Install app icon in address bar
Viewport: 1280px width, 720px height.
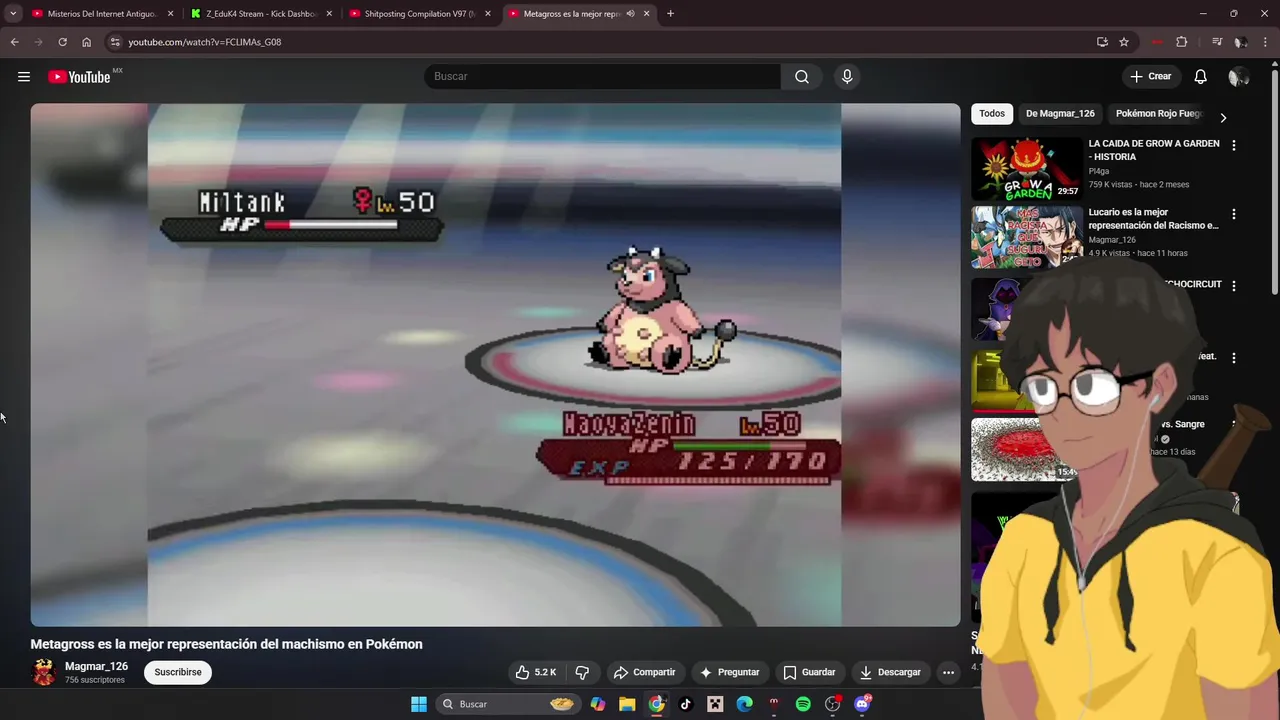pos(1102,42)
